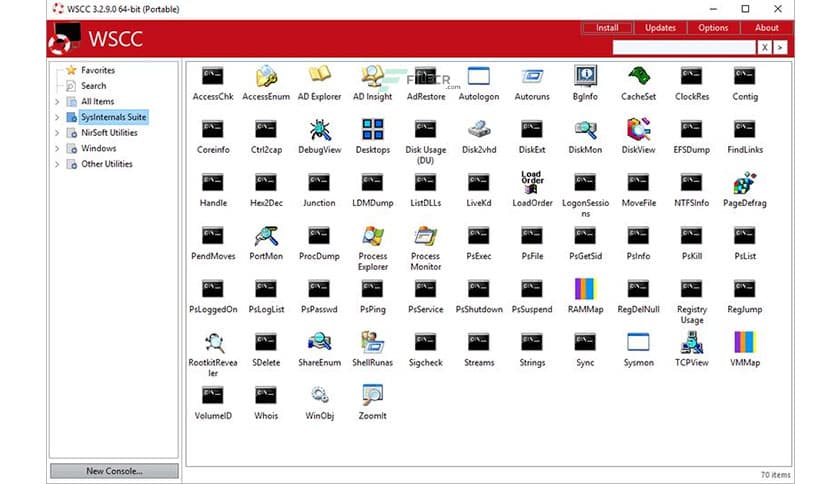The image size is (836, 484).
Task: Expand the SysInternals Suite node arrow
Action: (x=57, y=117)
